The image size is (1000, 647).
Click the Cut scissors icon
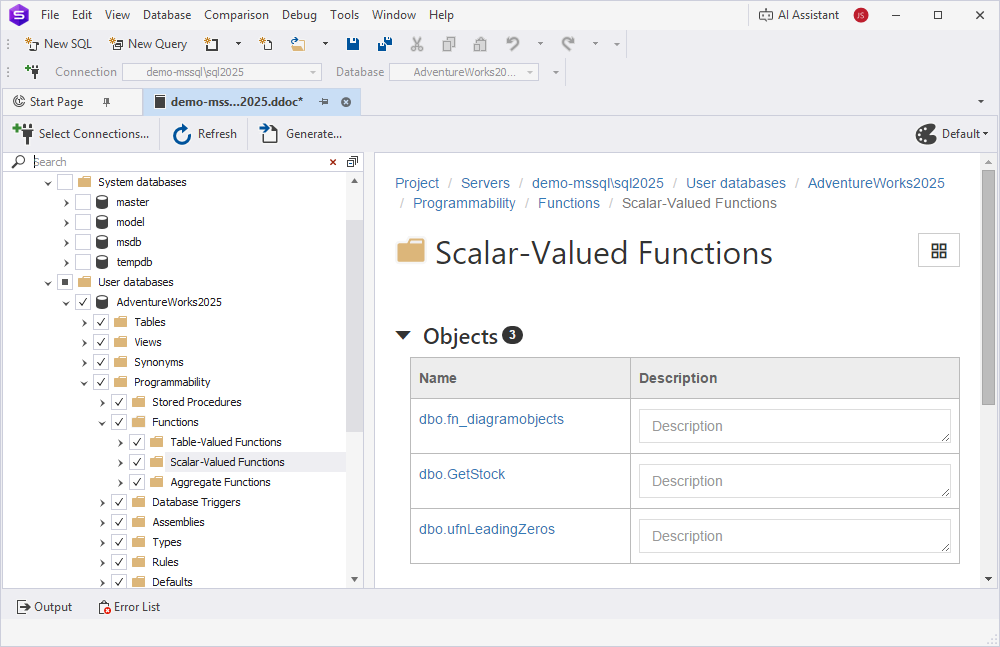[417, 44]
